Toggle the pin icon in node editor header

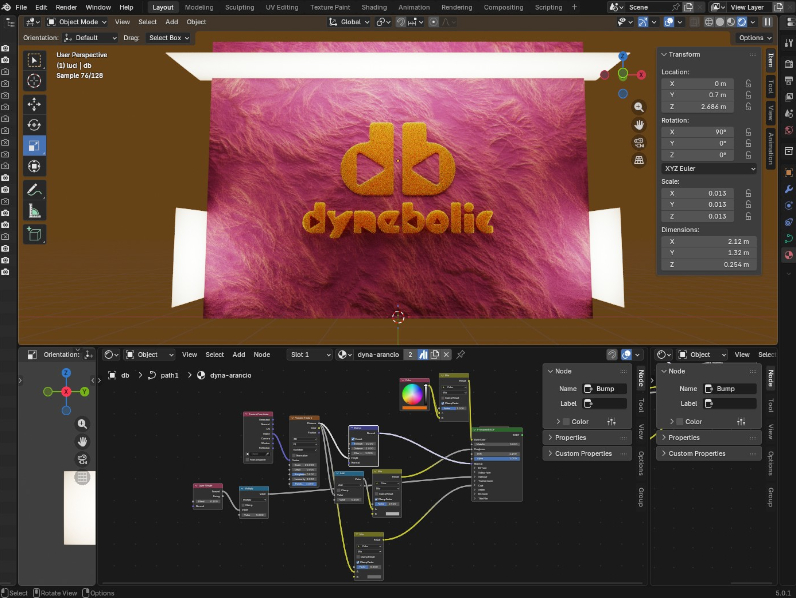461,354
